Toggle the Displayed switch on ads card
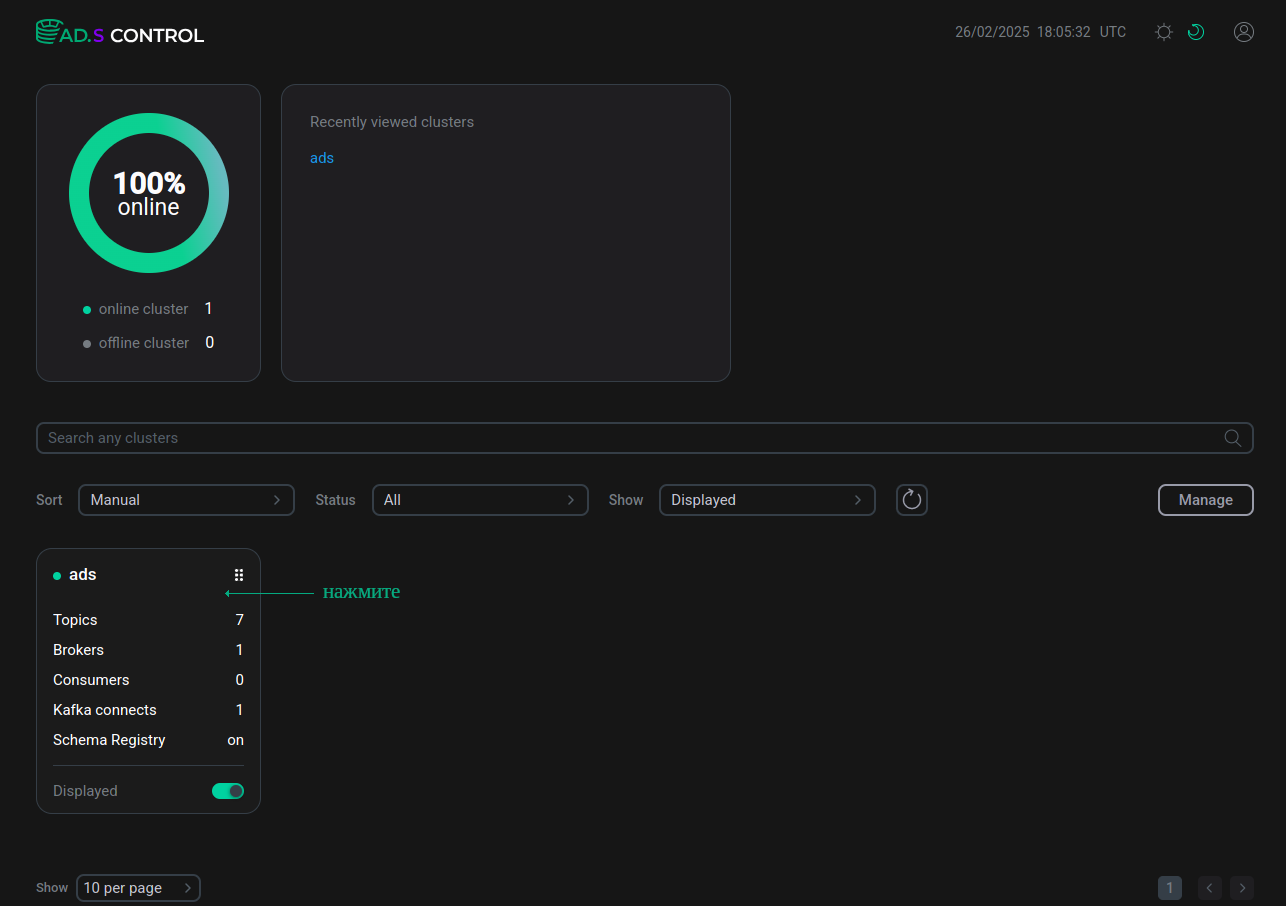The height and width of the screenshot is (906, 1286). click(228, 791)
